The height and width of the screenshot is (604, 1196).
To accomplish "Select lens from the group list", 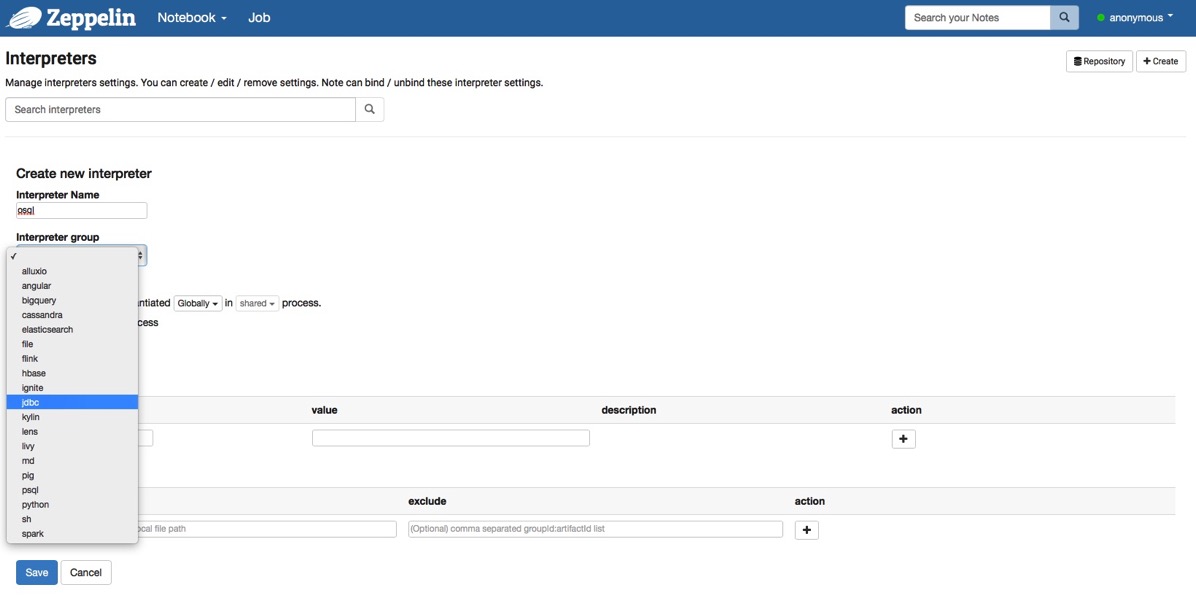I will [x=72, y=432].
